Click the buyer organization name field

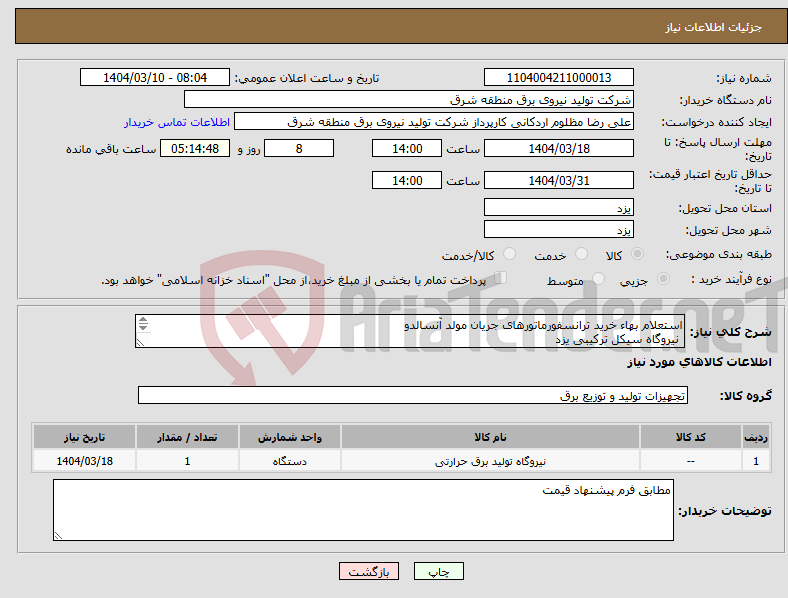point(409,99)
